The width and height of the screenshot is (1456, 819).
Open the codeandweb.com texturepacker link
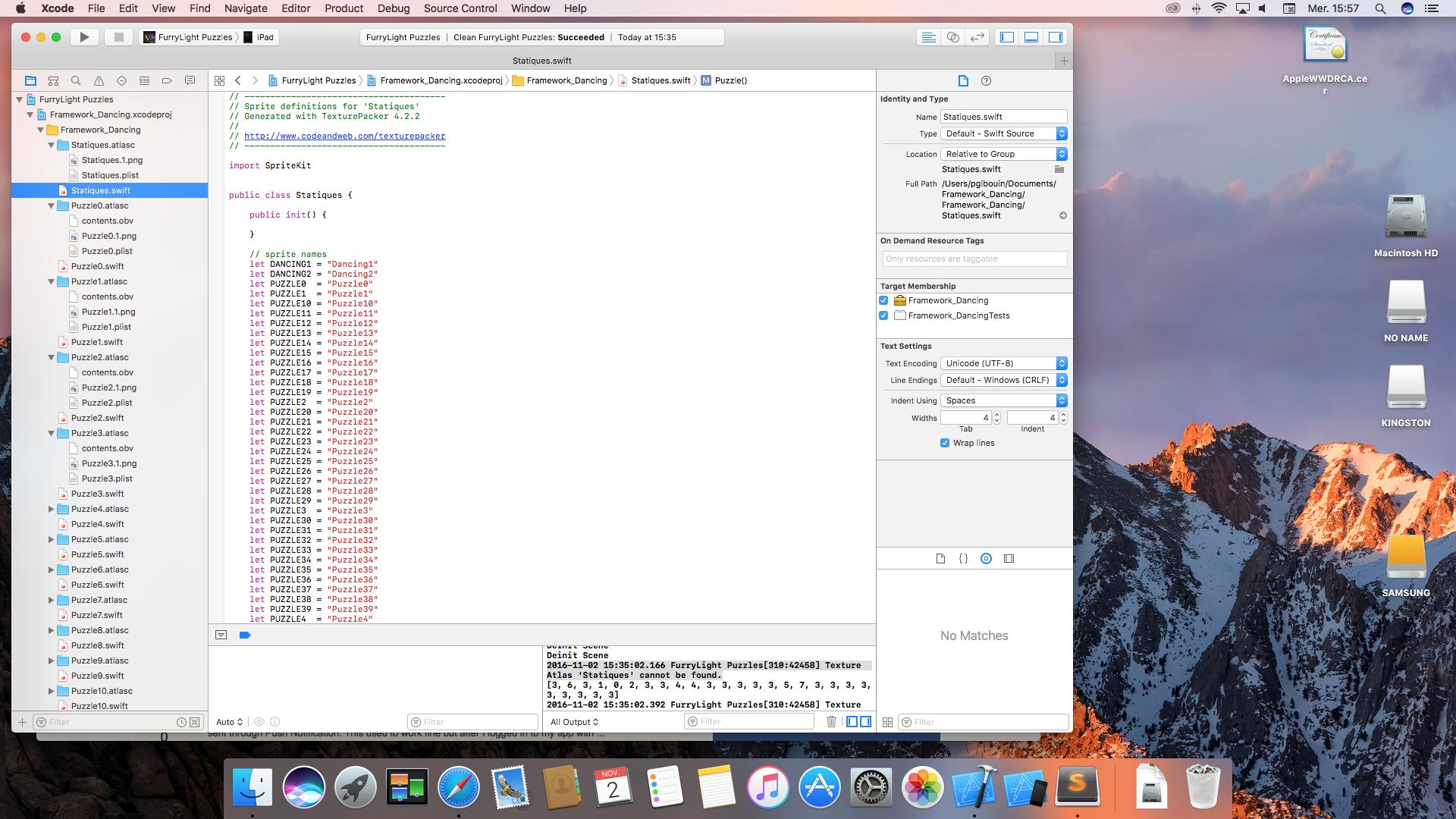click(x=344, y=136)
